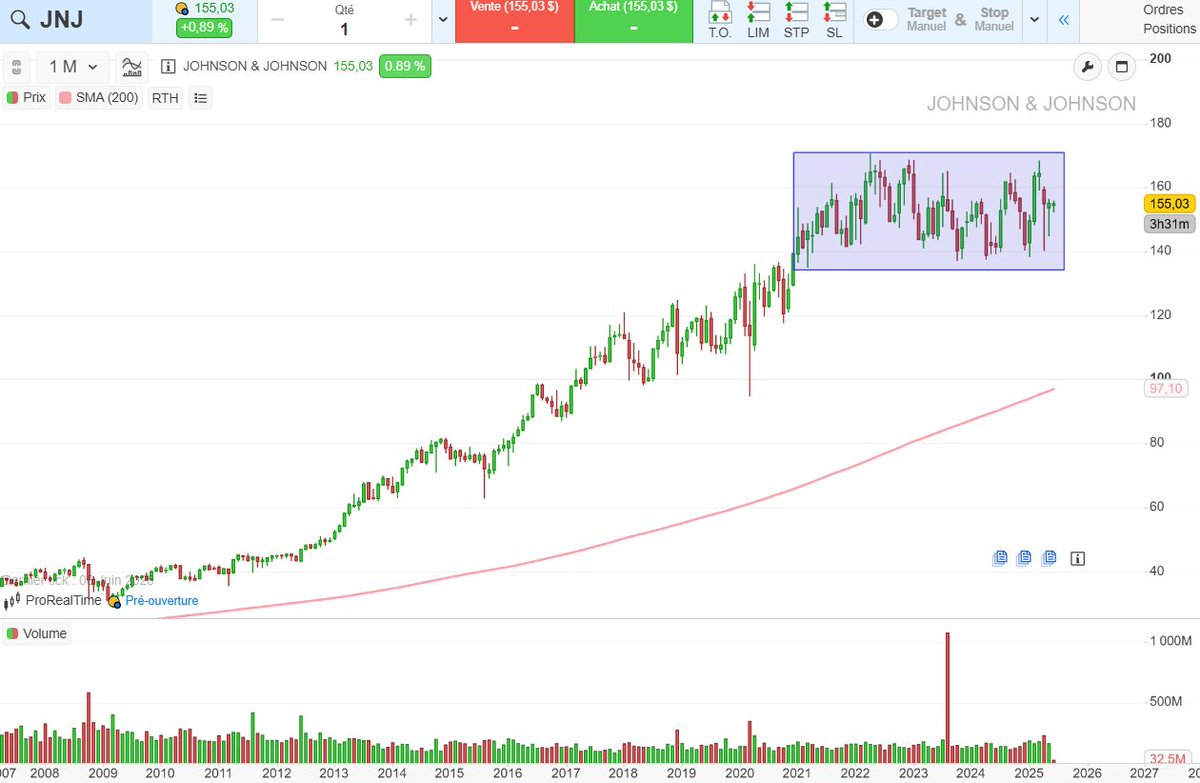Select the SL stop-limit order icon
Screen dimensions: 1200x783
834,20
